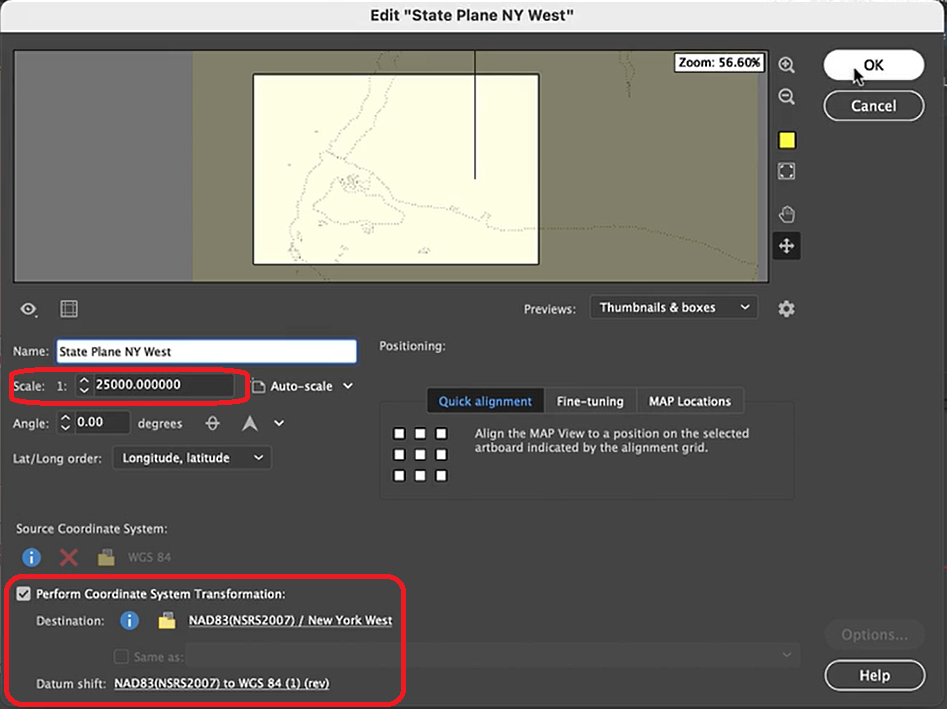Viewport: 947px width, 709px height.
Task: Switch to the MAP Locations tab
Action: [x=689, y=401]
